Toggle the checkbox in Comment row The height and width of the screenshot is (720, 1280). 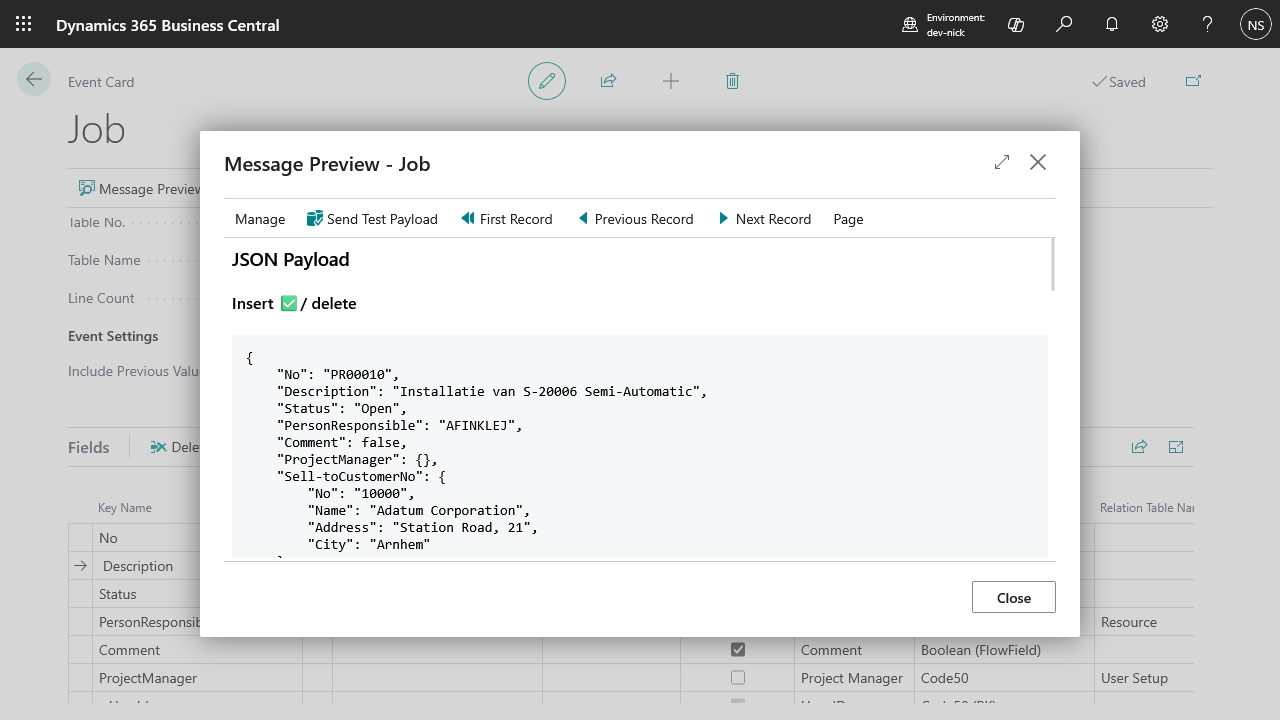[738, 650]
